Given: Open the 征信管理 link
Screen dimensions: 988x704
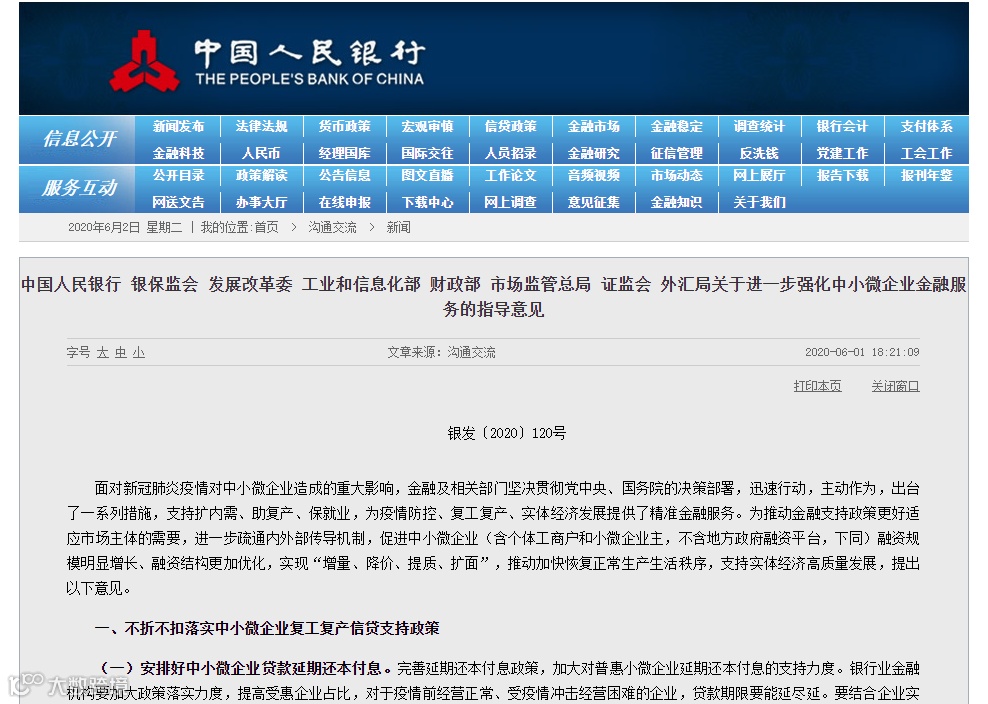Looking at the screenshot, I should click(677, 153).
